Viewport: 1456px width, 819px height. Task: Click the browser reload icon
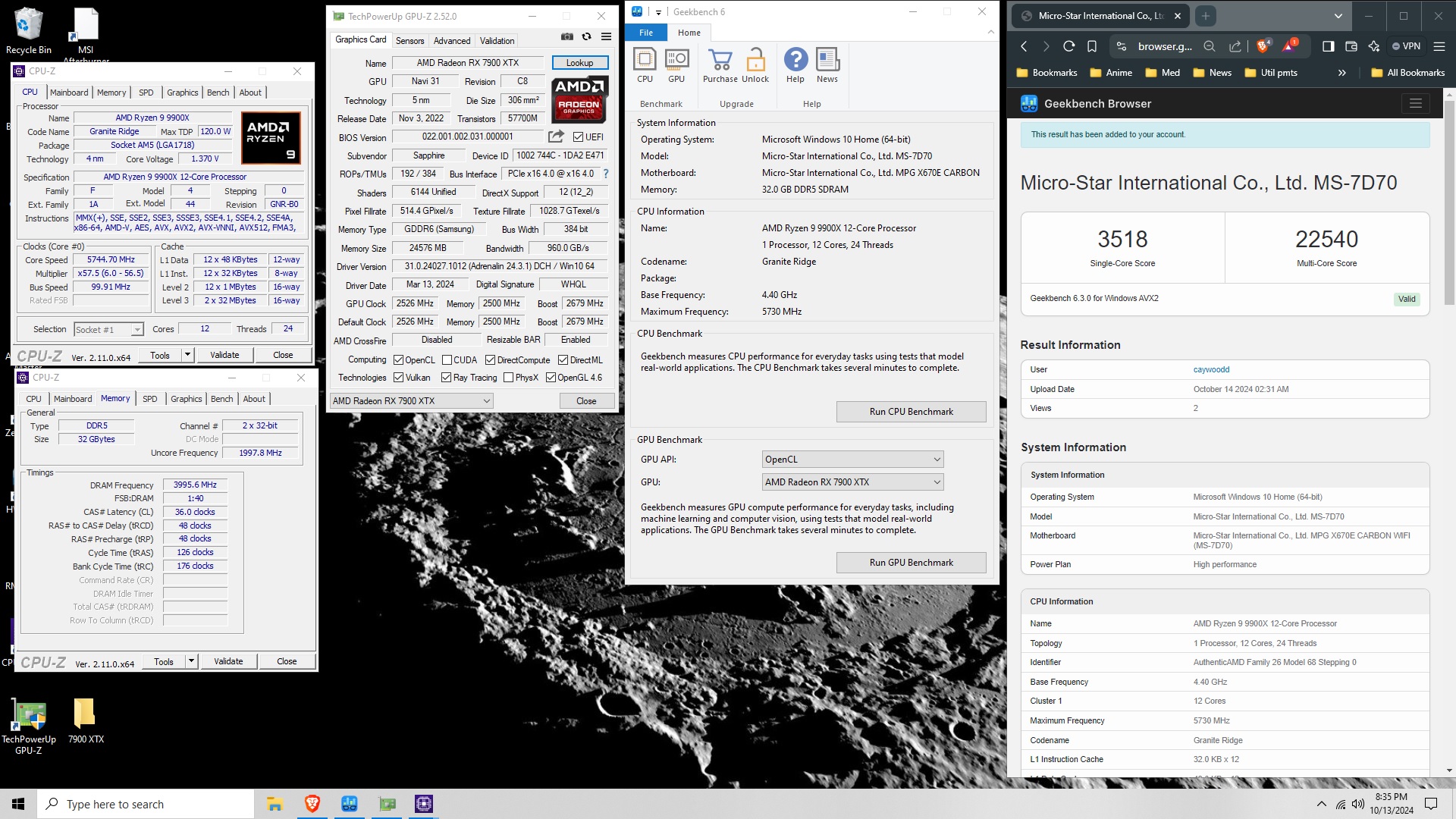pyautogui.click(x=1069, y=46)
